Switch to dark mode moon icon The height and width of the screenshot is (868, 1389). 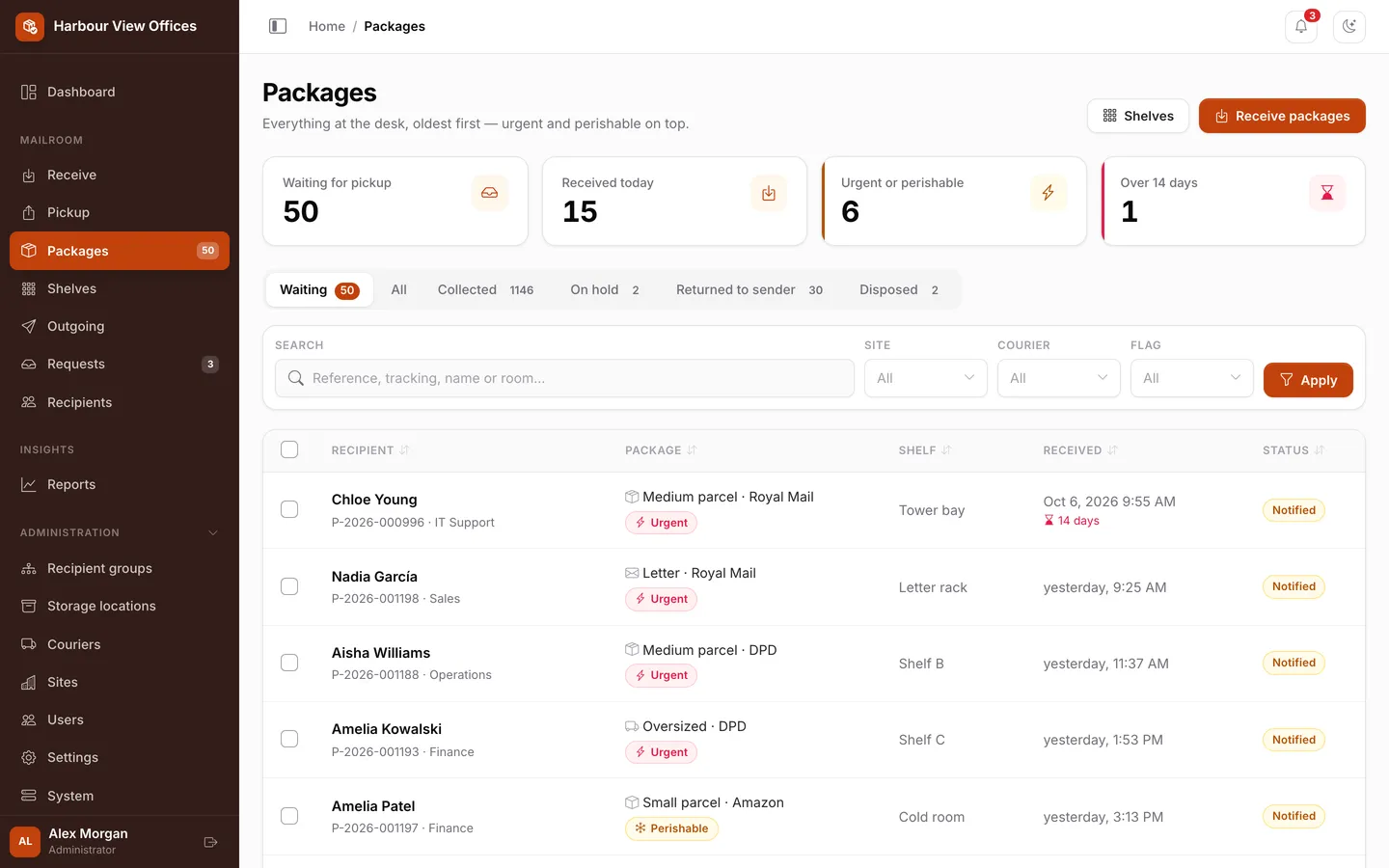tap(1349, 26)
